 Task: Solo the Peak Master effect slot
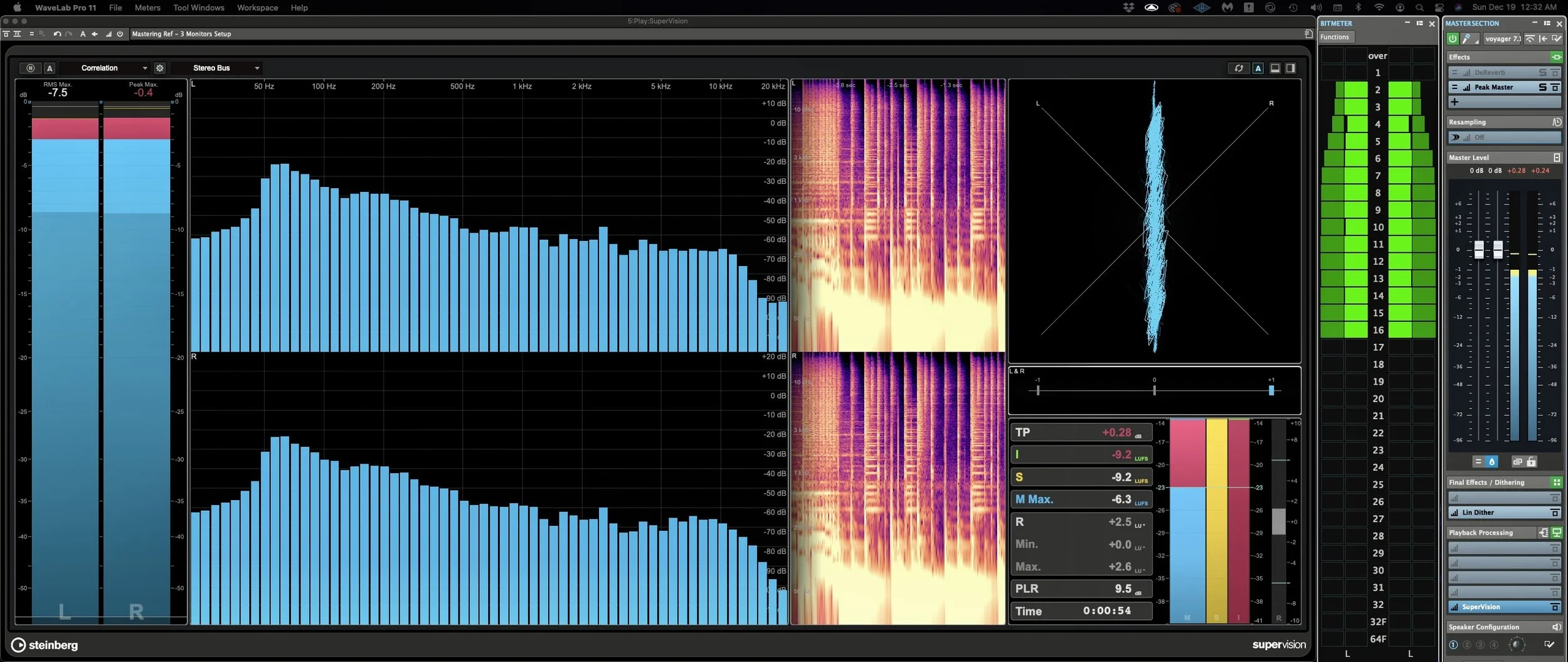[x=1543, y=87]
